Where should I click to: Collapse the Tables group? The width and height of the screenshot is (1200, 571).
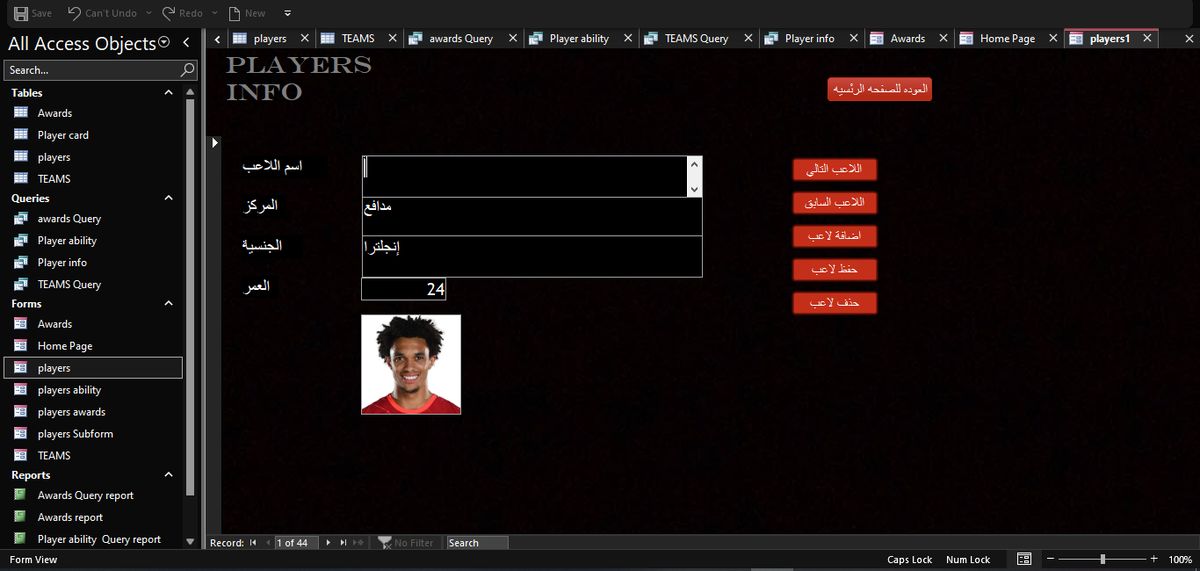[x=168, y=93]
